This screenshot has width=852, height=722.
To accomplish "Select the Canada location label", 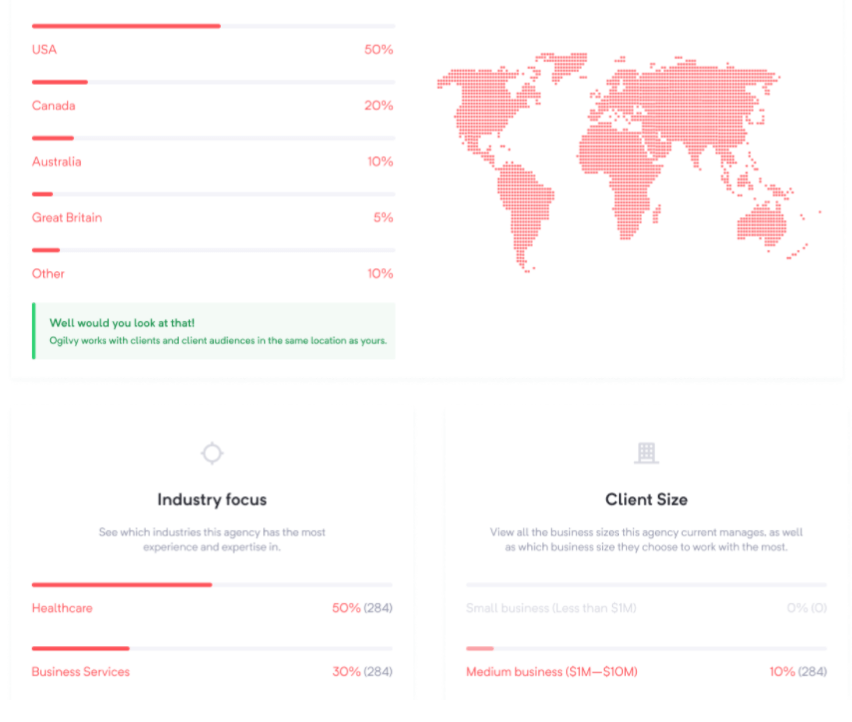I will coord(53,105).
